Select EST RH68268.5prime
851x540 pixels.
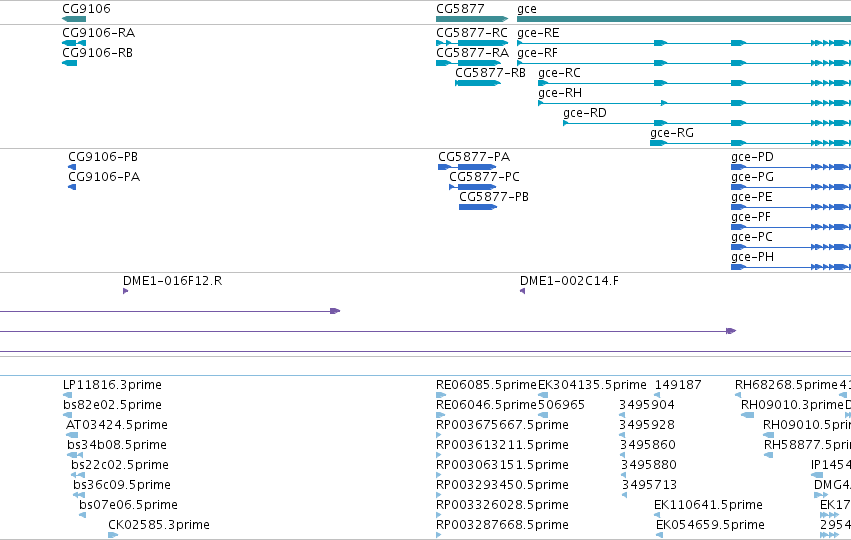coord(786,385)
